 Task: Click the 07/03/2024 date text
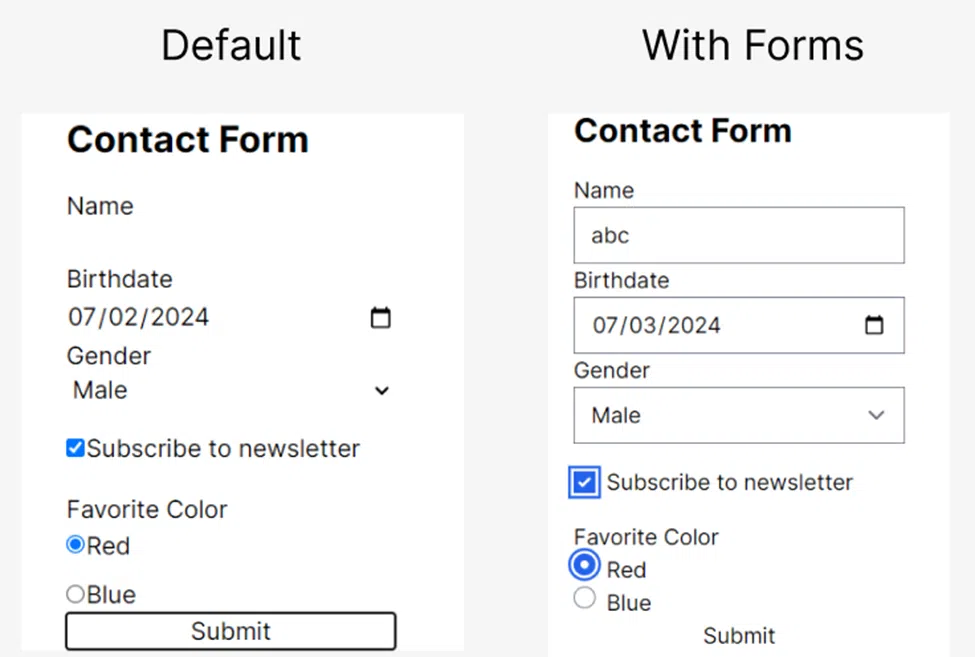click(657, 325)
